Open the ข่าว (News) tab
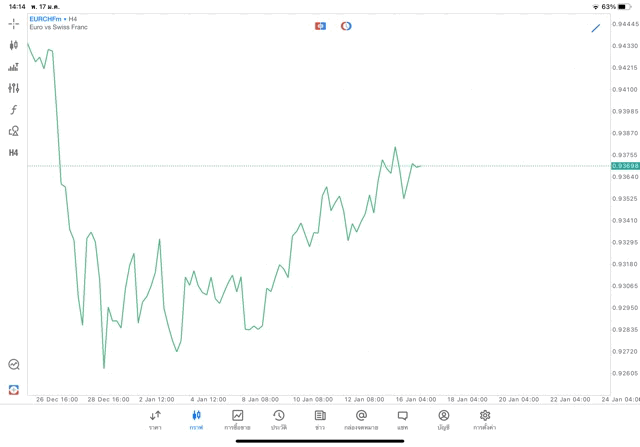This screenshot has height=447, width=640. 320,419
